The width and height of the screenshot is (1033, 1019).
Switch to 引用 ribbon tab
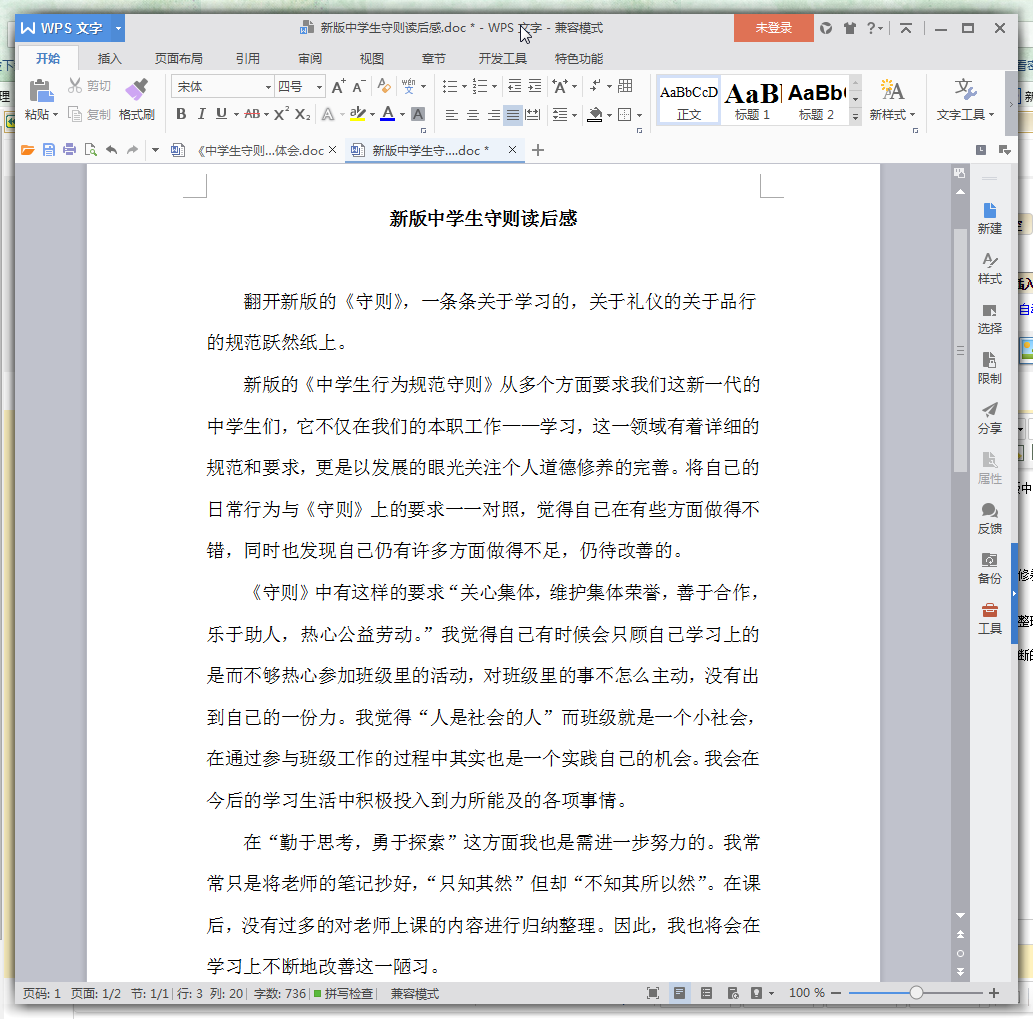[x=248, y=59]
